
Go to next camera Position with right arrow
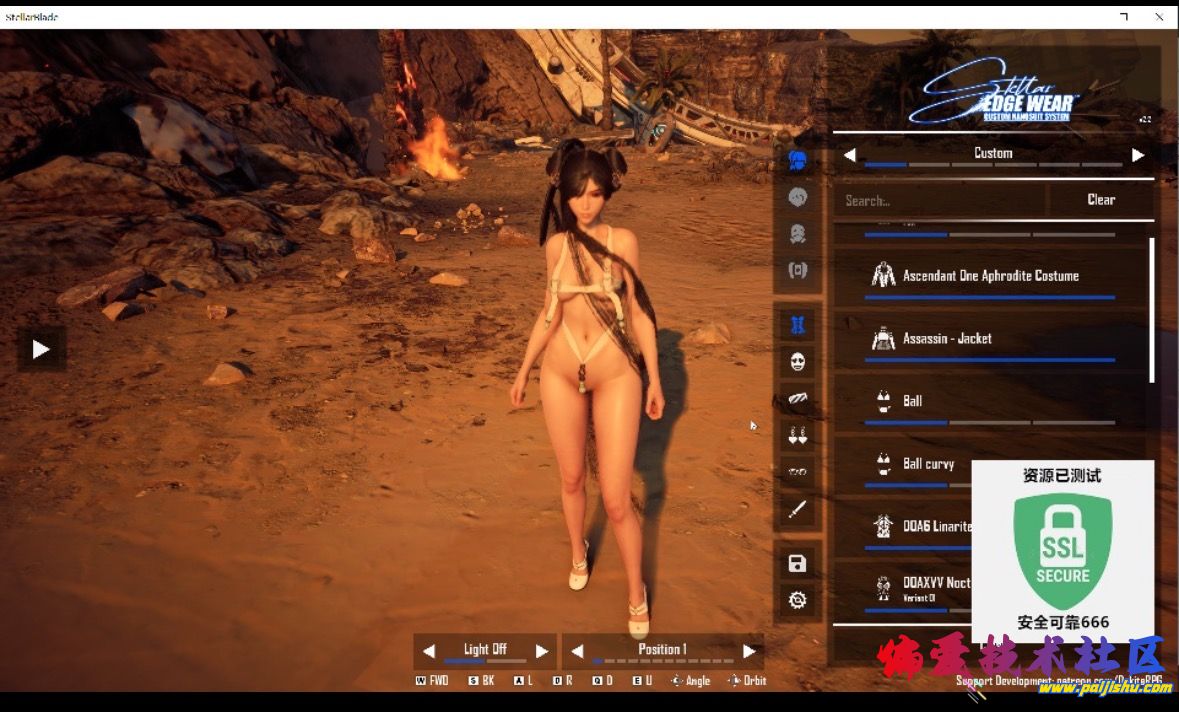(x=749, y=651)
